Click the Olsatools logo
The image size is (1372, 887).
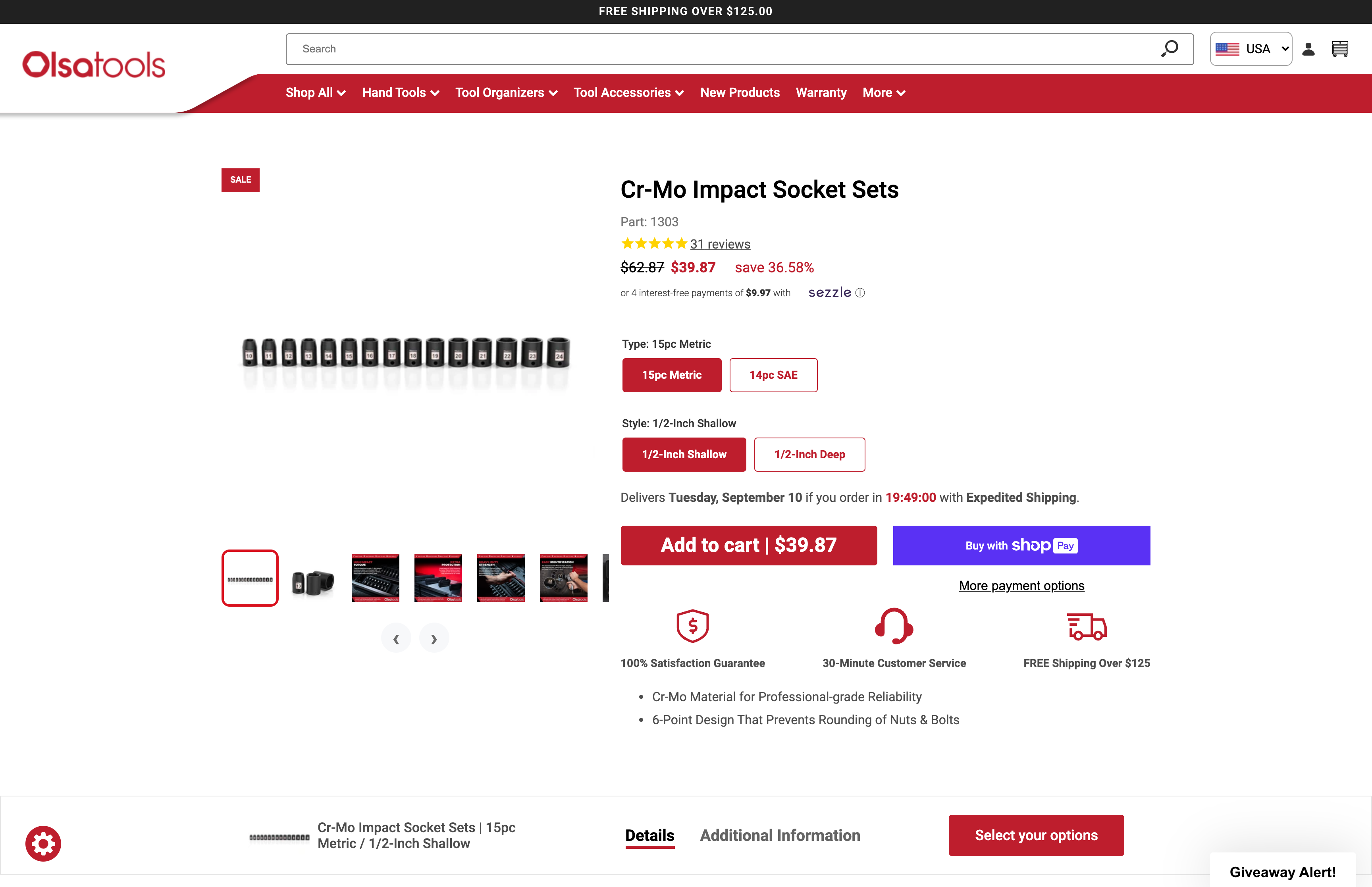(x=92, y=64)
